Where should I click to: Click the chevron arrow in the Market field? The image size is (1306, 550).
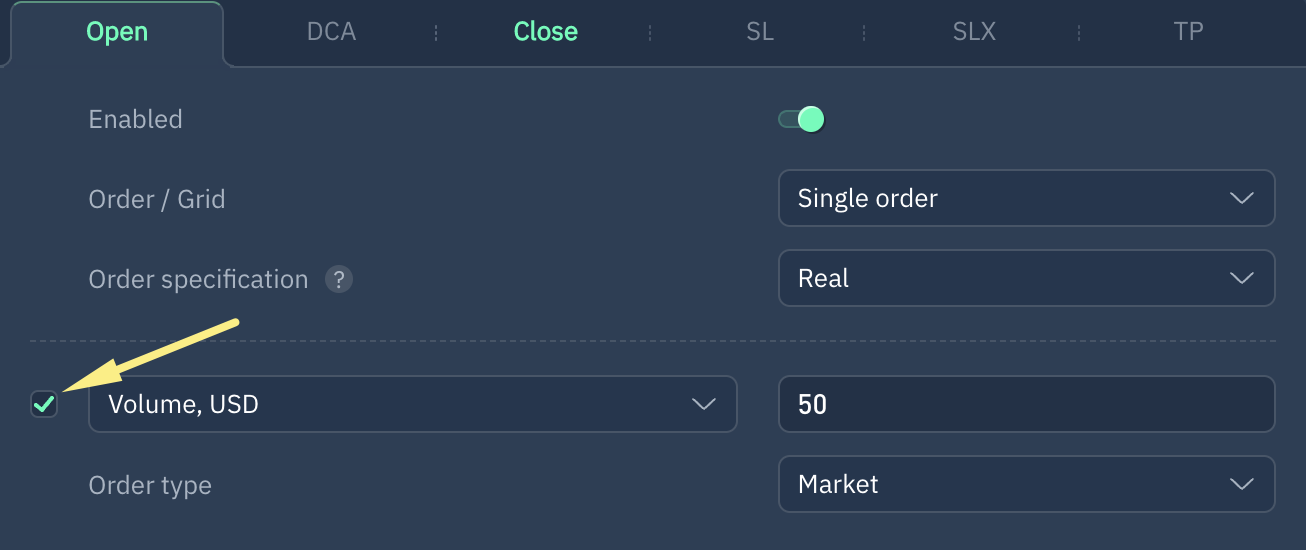click(1241, 484)
